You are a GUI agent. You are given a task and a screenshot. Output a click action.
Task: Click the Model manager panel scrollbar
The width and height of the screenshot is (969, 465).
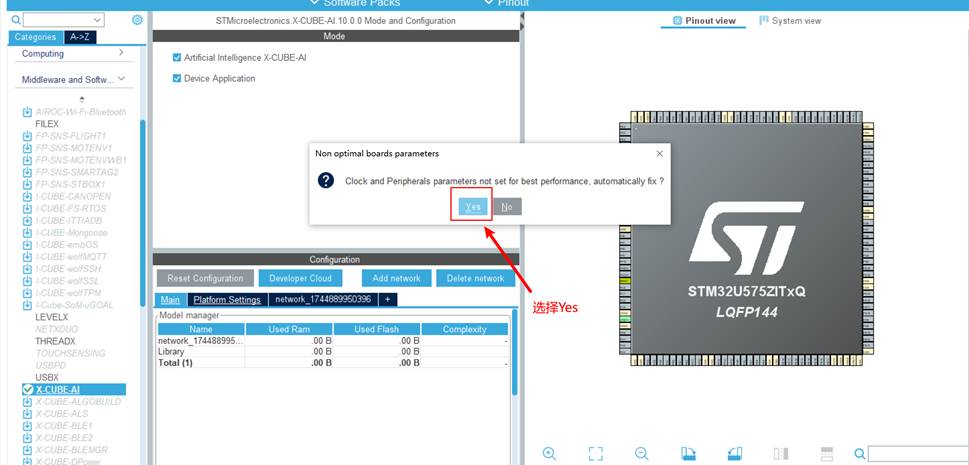pyautogui.click(x=514, y=352)
